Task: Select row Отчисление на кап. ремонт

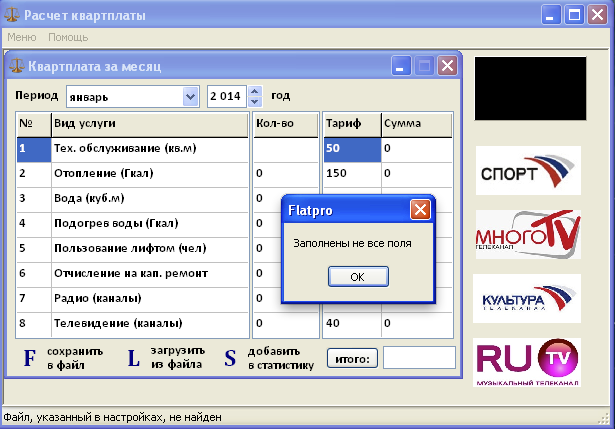Action: [x=133, y=275]
